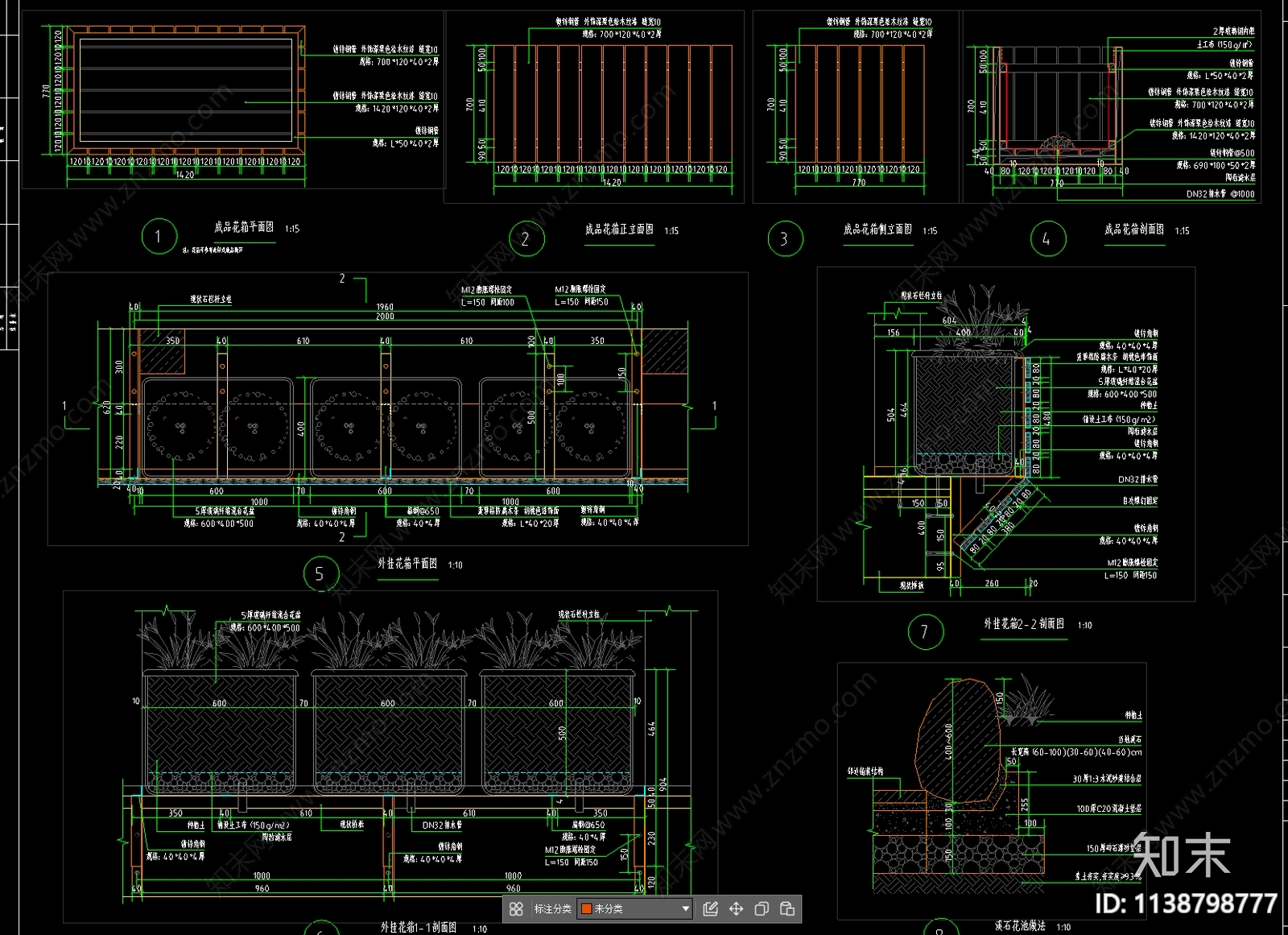Click the edit pencil icon in annotation toolbar
Viewport: 1288px width, 935px height.
[x=710, y=908]
